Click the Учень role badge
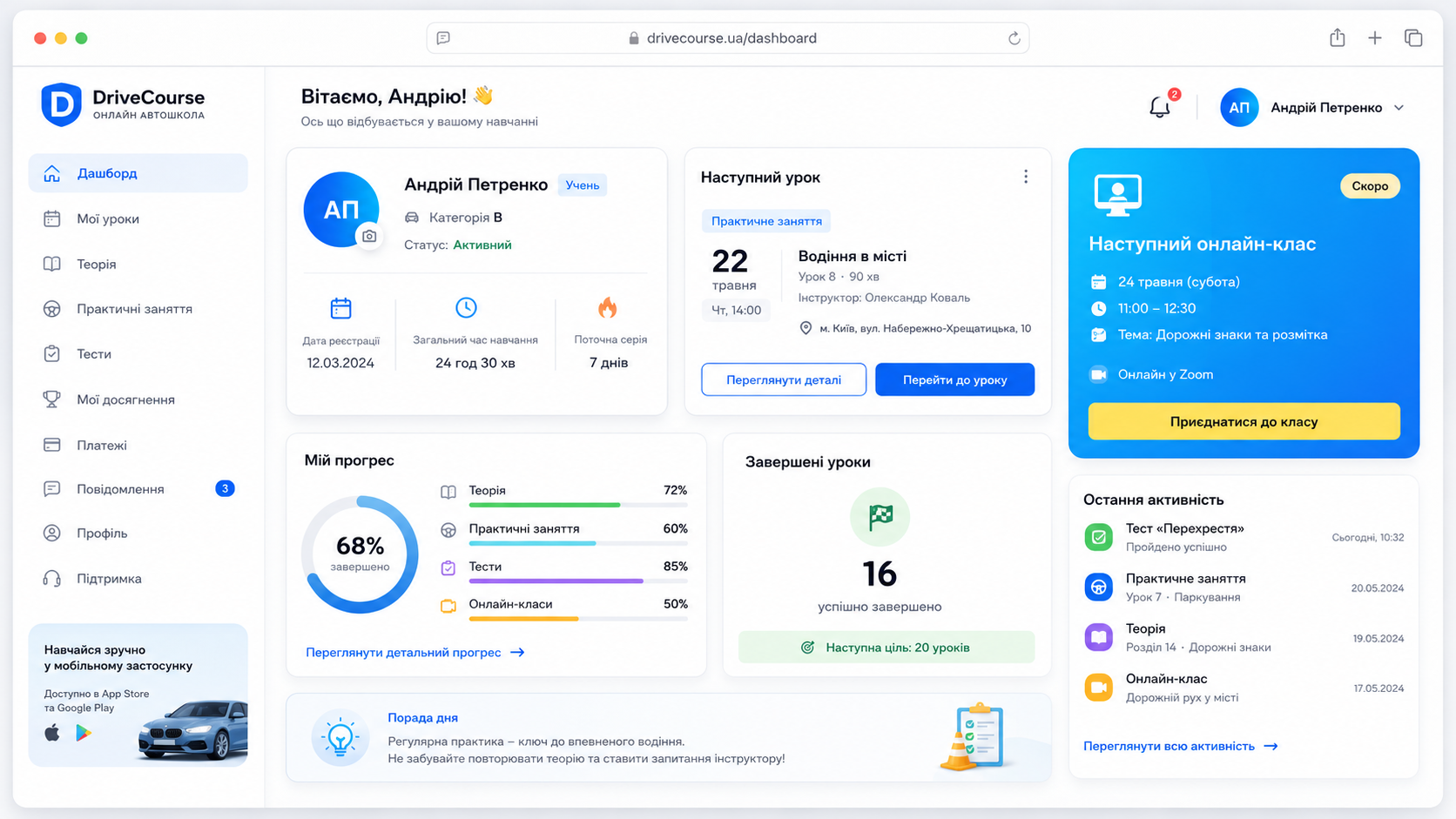 point(583,185)
